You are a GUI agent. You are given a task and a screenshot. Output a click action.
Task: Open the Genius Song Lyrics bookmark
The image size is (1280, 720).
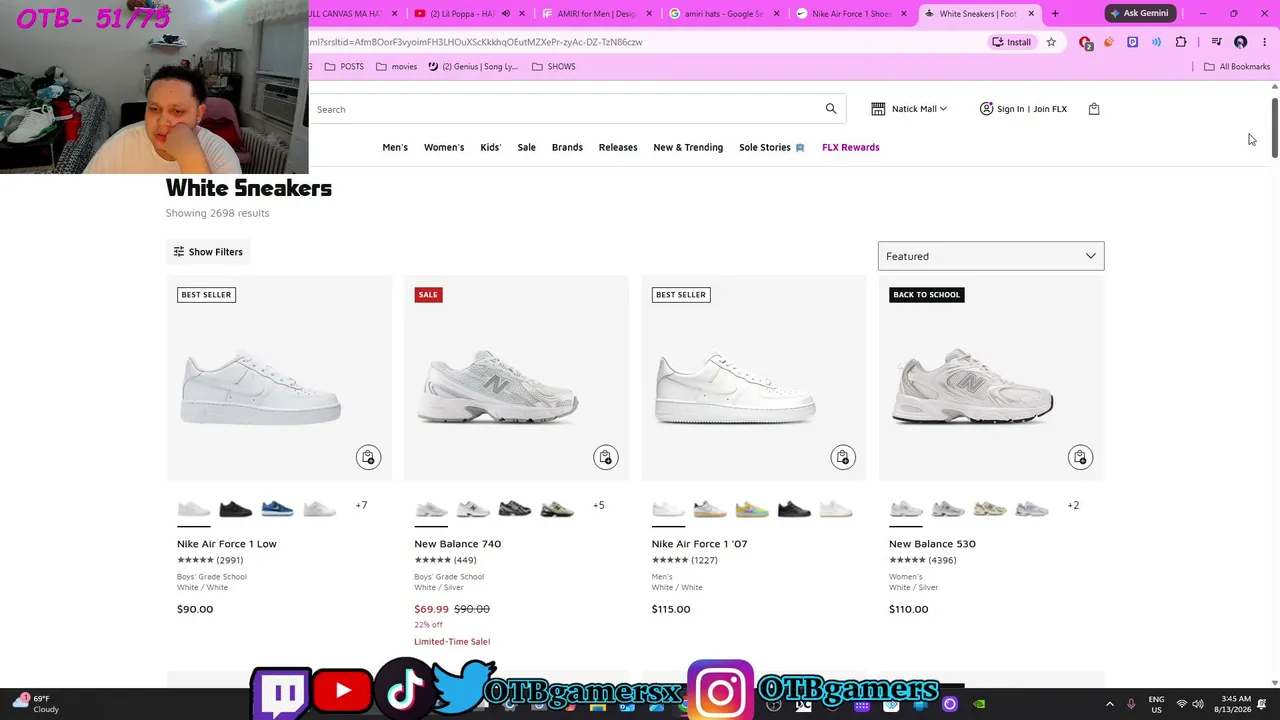tap(473, 67)
